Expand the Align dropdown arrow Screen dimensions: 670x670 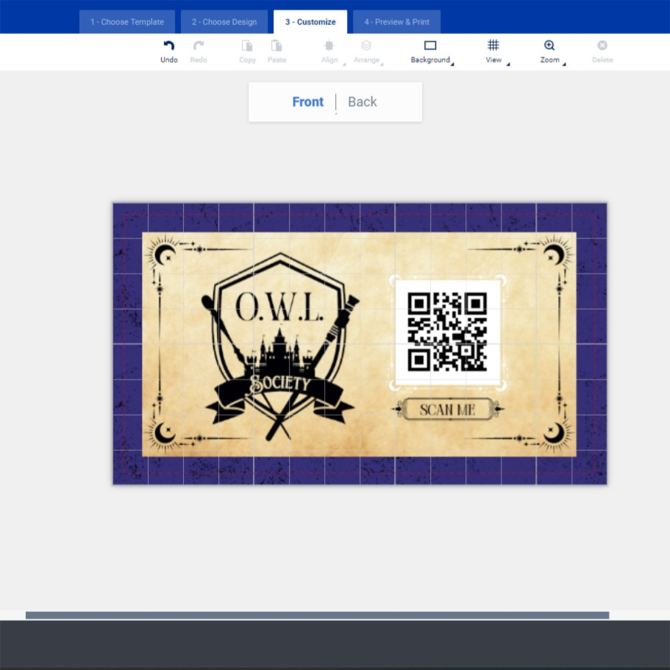tap(344, 64)
